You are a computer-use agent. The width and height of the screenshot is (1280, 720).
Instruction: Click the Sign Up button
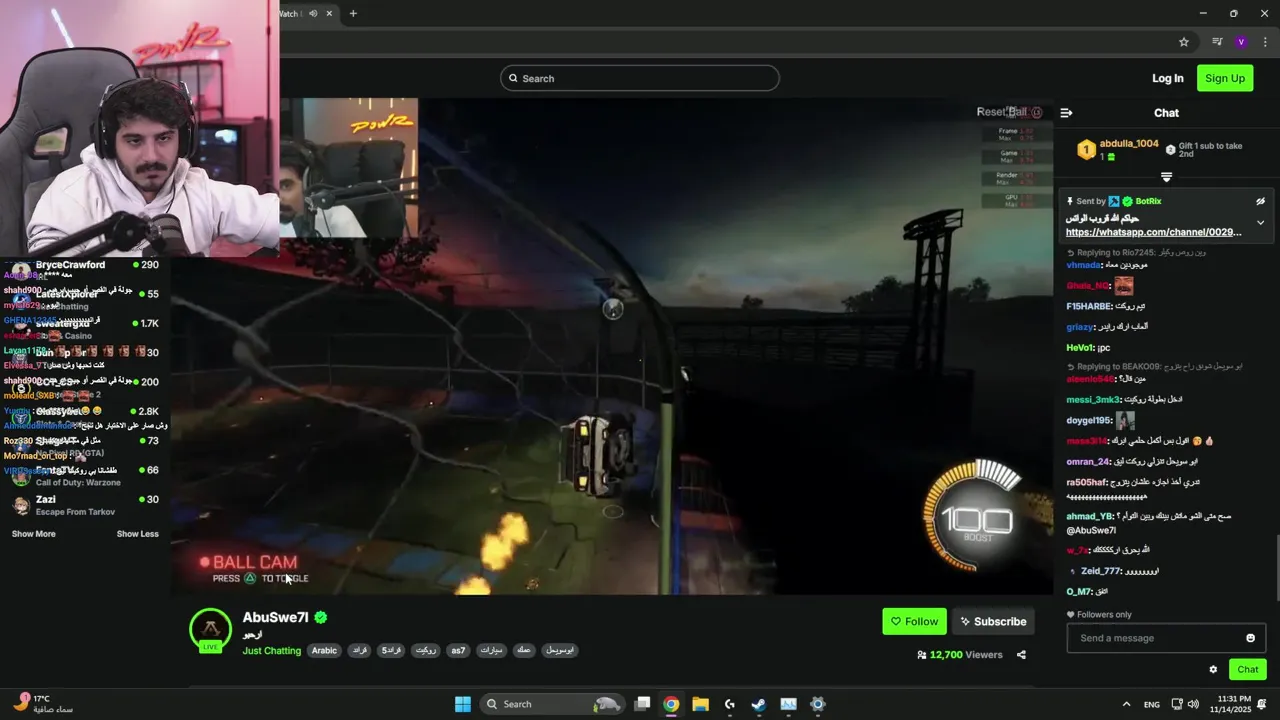pyautogui.click(x=1225, y=78)
